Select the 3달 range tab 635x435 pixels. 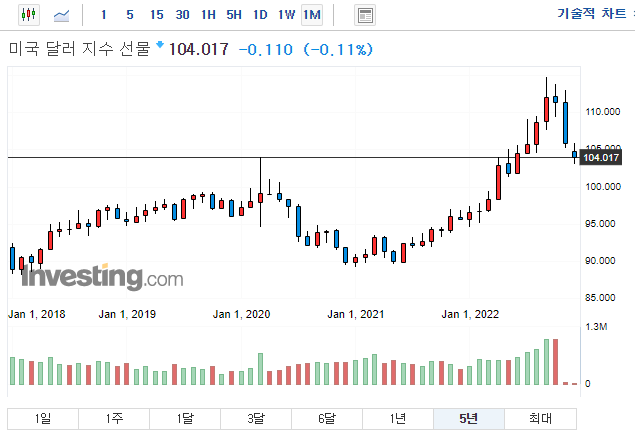click(x=256, y=418)
